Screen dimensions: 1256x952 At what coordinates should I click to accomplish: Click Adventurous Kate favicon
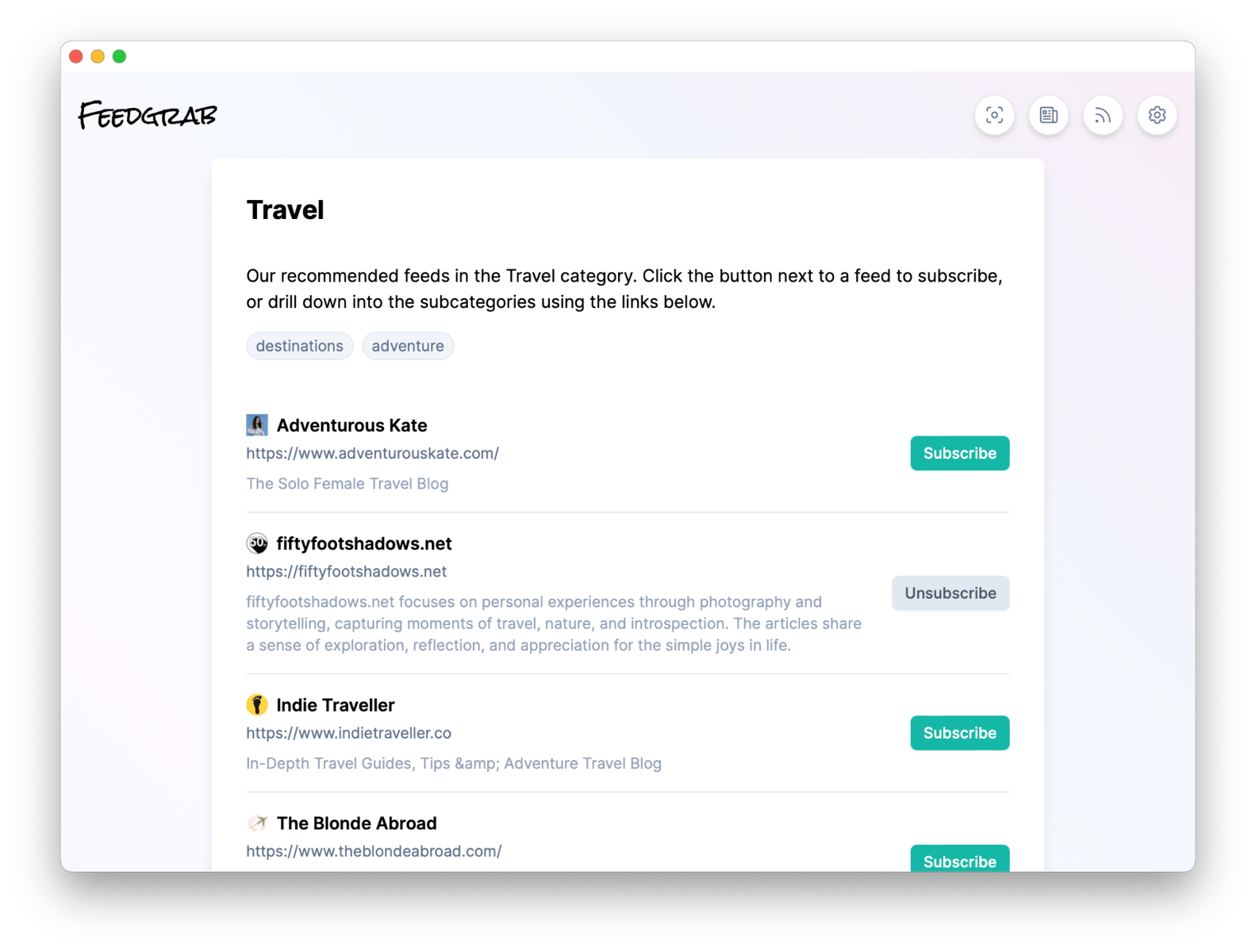coord(257,425)
